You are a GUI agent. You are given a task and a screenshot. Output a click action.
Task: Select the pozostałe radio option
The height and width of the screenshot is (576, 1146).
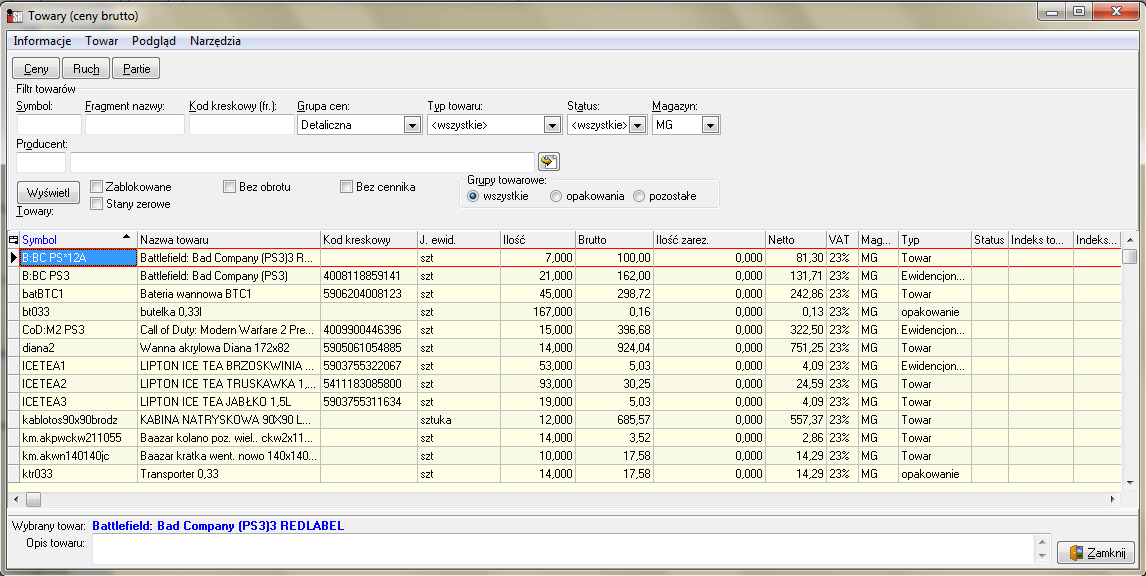point(639,196)
